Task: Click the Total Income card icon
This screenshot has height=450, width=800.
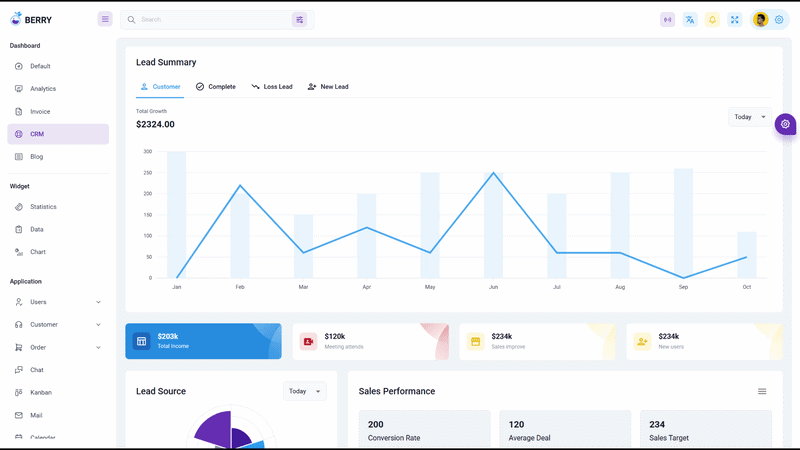Action: [x=142, y=341]
